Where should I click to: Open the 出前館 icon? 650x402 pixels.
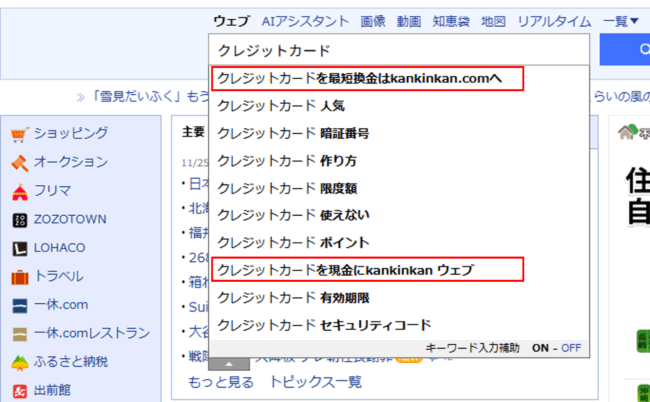[19, 391]
